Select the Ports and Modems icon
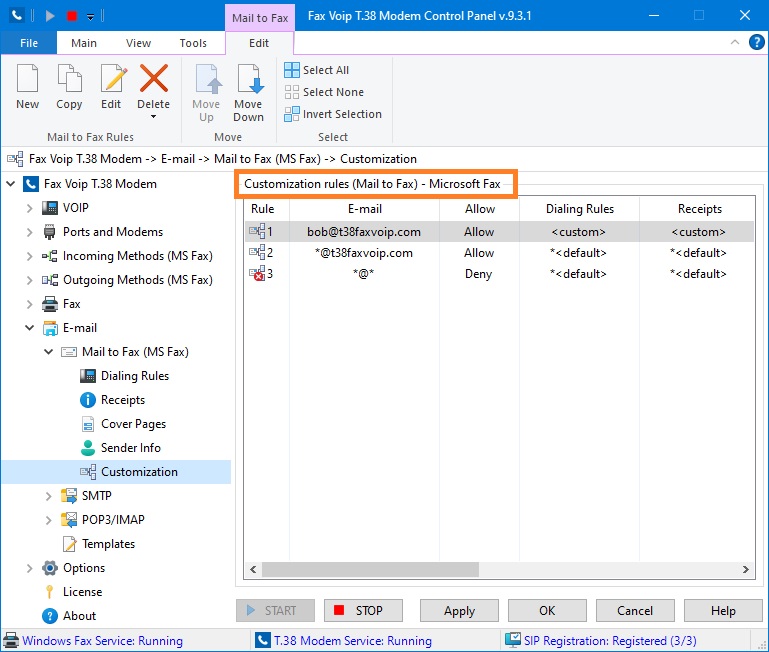 pyautogui.click(x=50, y=232)
